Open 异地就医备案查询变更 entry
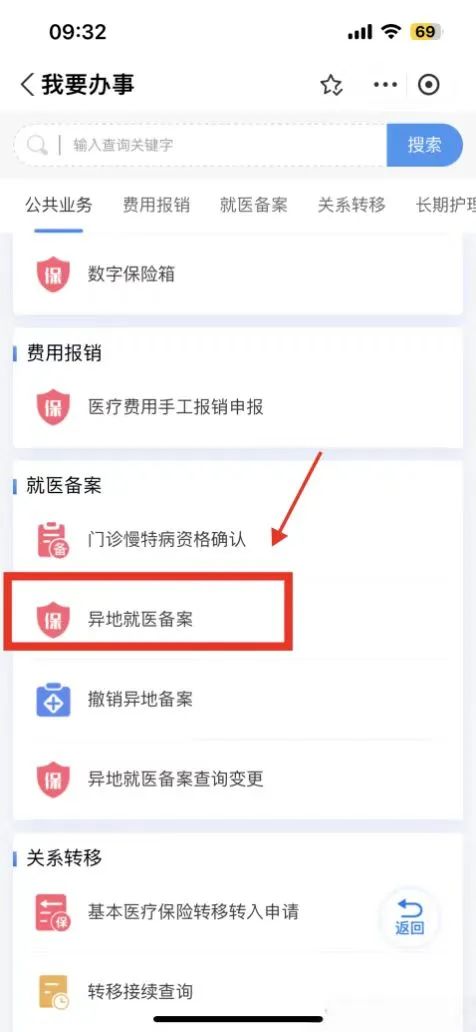This screenshot has height=1032, width=476. 238,779
